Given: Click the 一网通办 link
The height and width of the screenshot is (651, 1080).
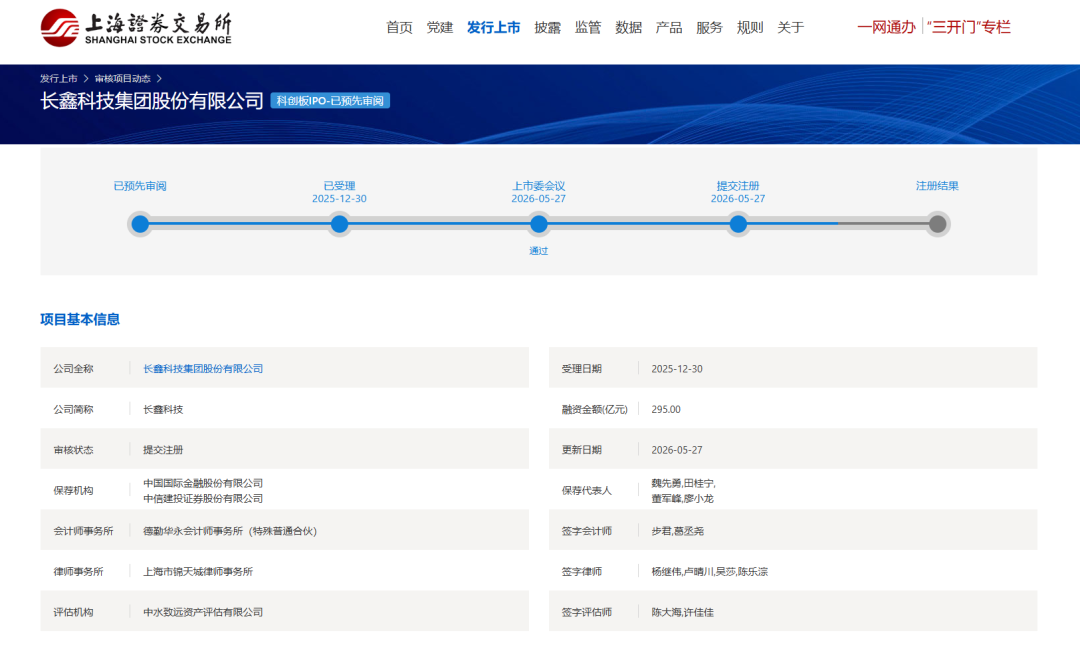Looking at the screenshot, I should pyautogui.click(x=886, y=27).
